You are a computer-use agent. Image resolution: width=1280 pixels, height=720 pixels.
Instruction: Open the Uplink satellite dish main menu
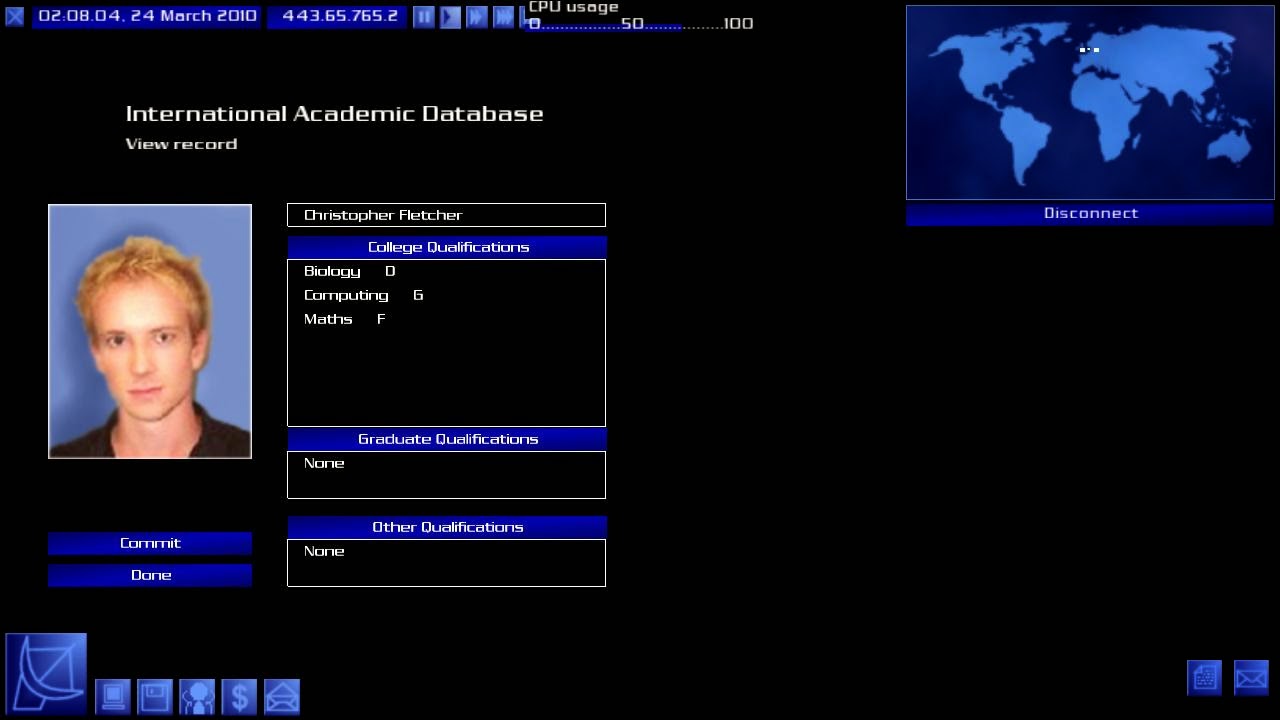pos(45,670)
